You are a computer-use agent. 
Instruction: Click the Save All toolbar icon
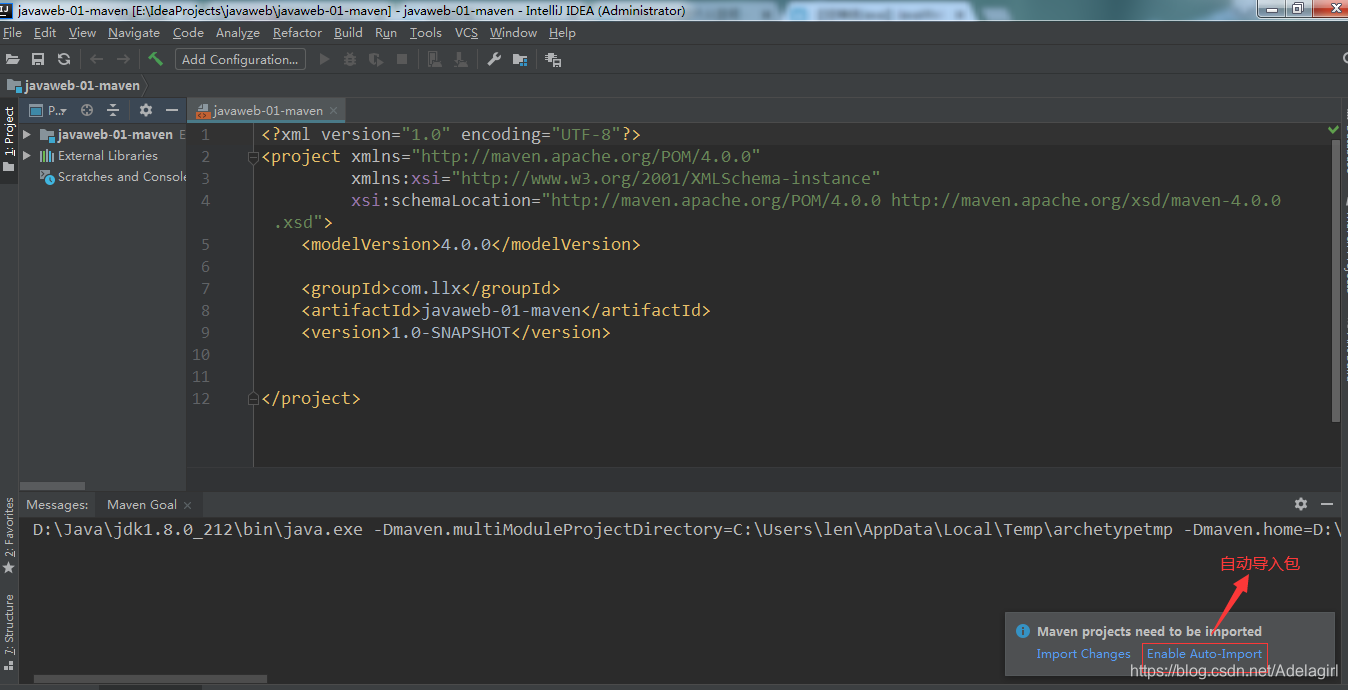coord(38,59)
